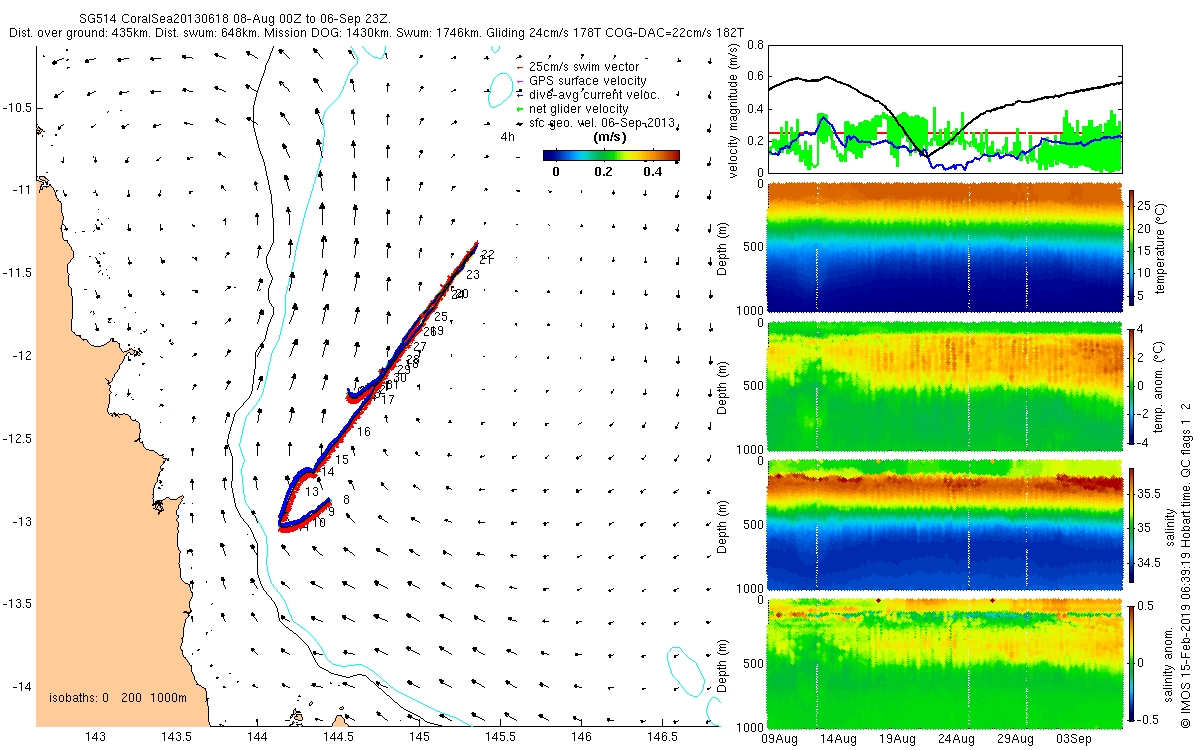Click legend entry 'GPS surface velocity'
The width and height of the screenshot is (1200, 750).
[x=587, y=81]
